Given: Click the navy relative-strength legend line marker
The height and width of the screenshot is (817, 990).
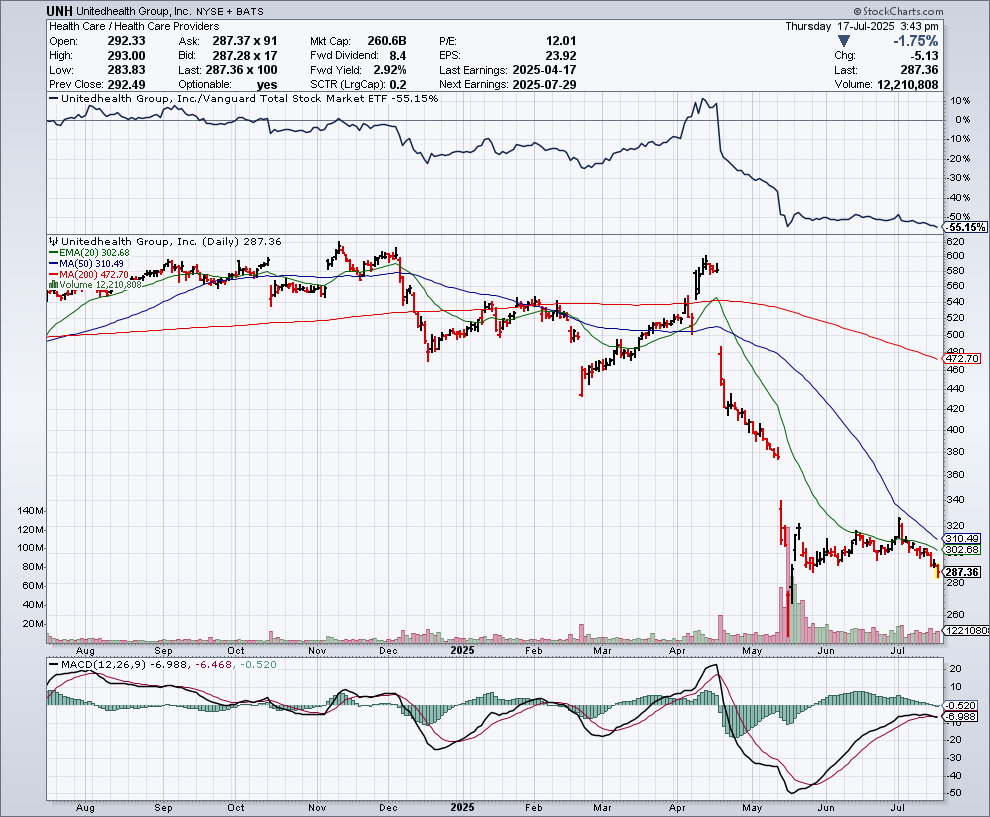Looking at the screenshot, I should pos(54,98).
